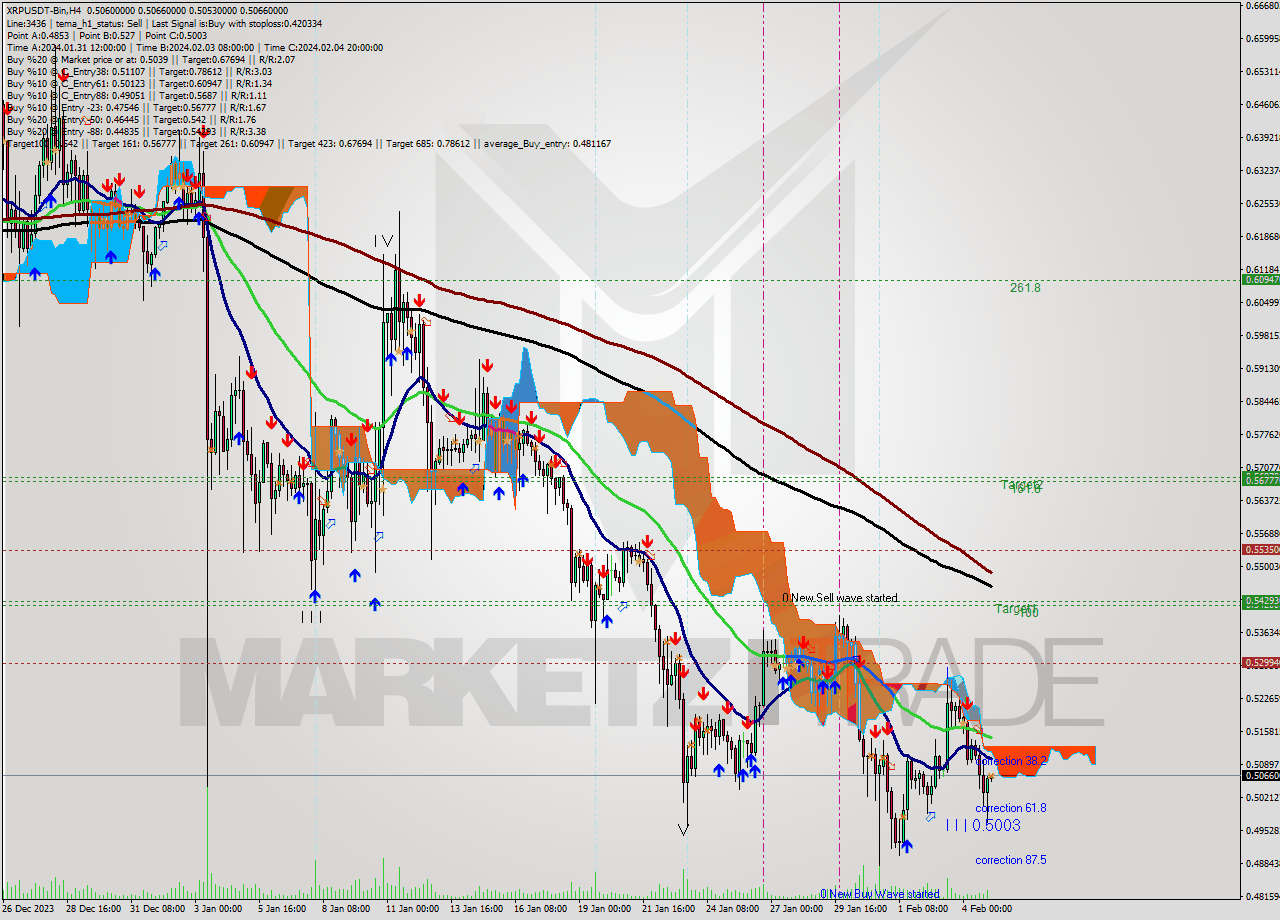Click the green 0.54293 price tag
The height and width of the screenshot is (920, 1280).
pyautogui.click(x=1260, y=601)
